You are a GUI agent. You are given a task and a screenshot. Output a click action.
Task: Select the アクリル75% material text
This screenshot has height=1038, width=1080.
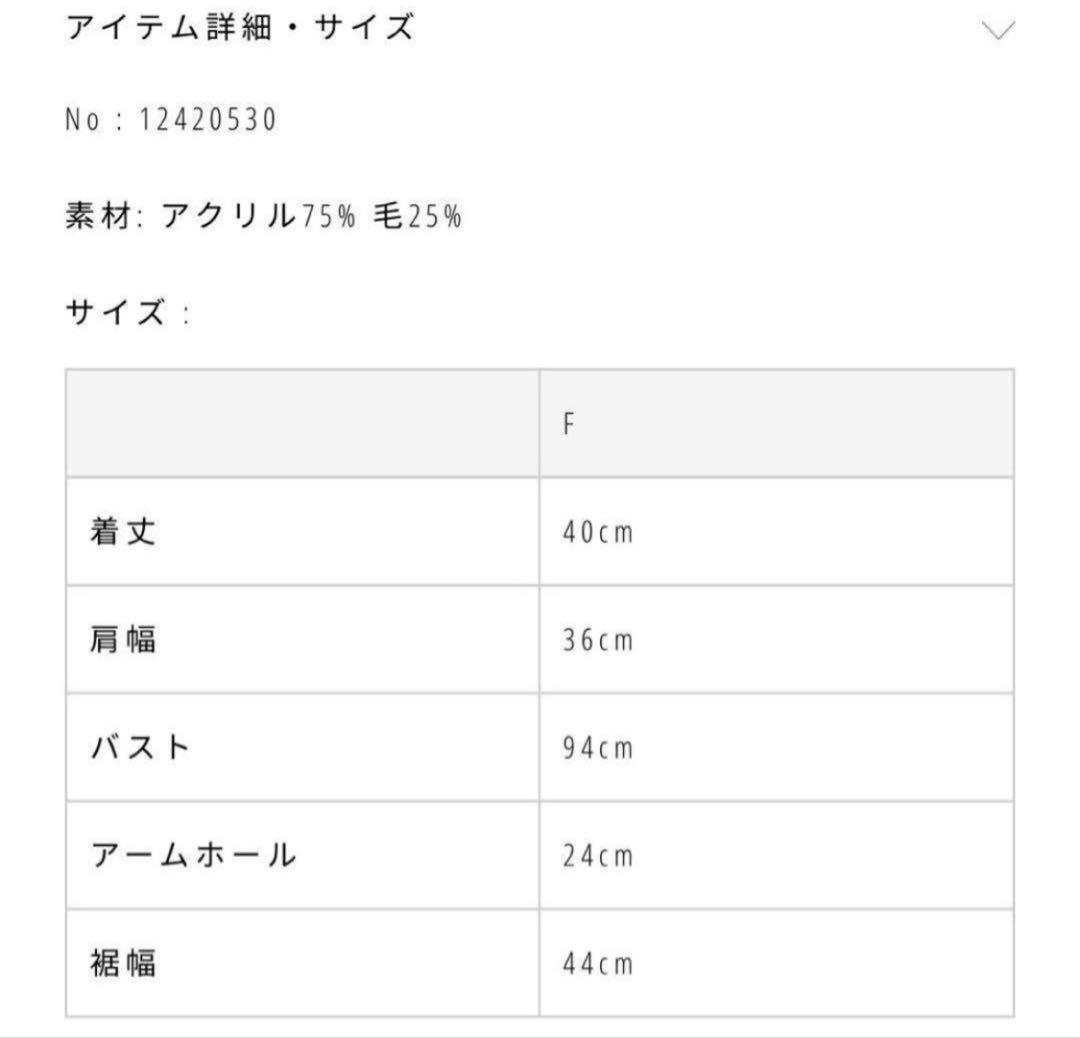[258, 216]
